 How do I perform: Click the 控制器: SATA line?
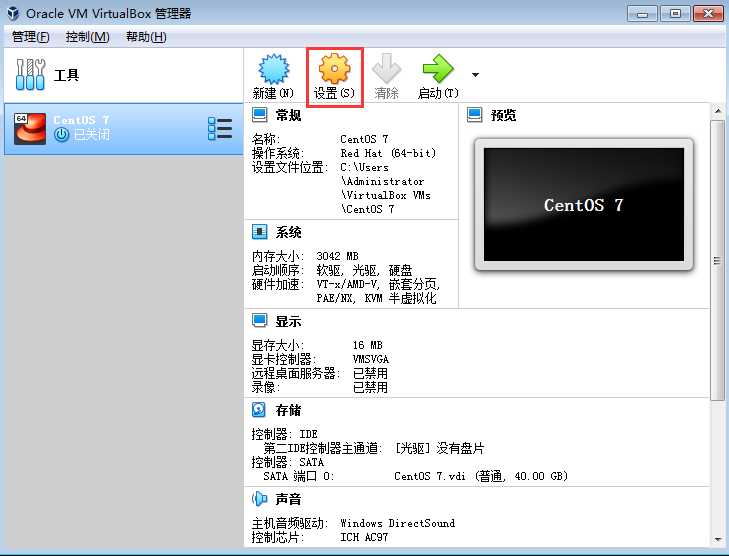click(287, 462)
